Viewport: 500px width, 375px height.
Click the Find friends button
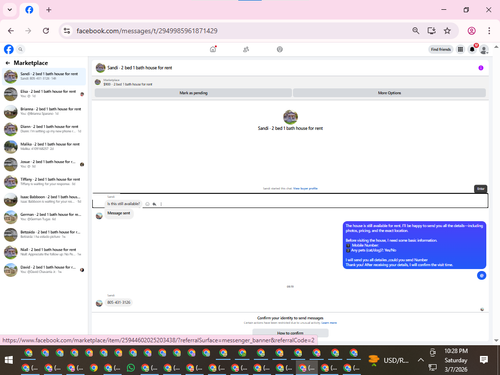click(441, 49)
